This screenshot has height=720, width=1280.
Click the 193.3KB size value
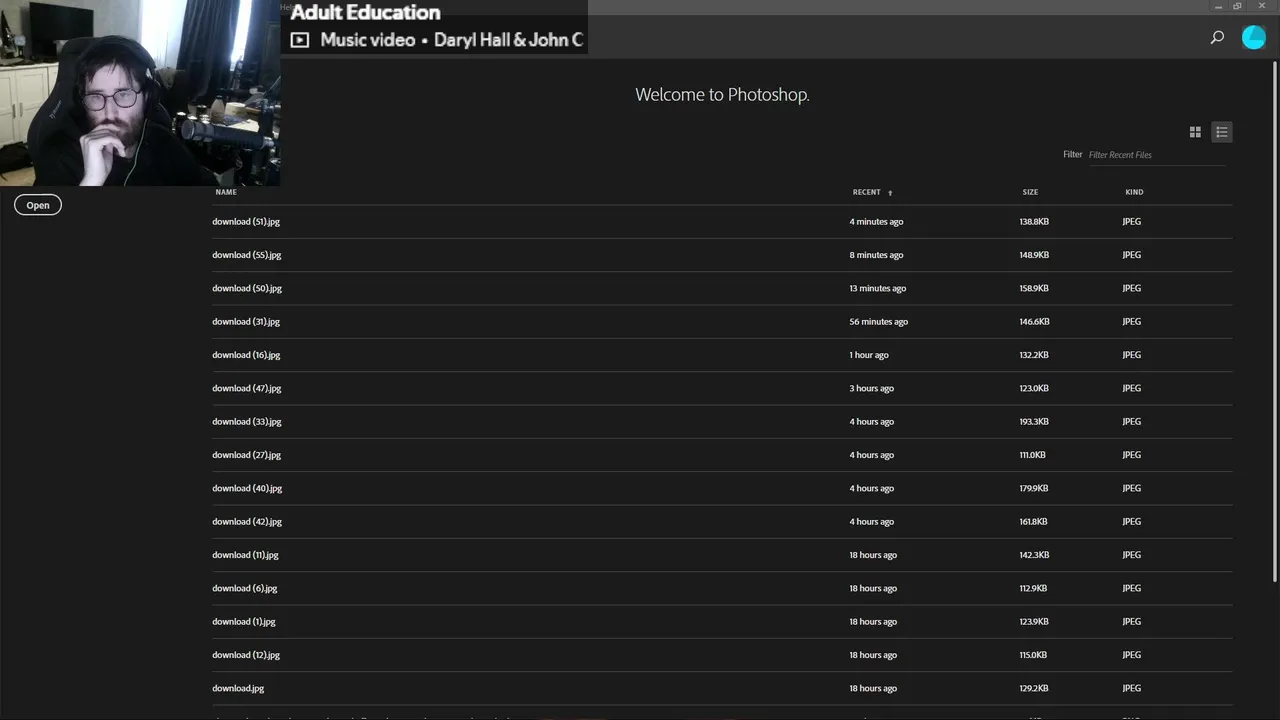click(1034, 422)
